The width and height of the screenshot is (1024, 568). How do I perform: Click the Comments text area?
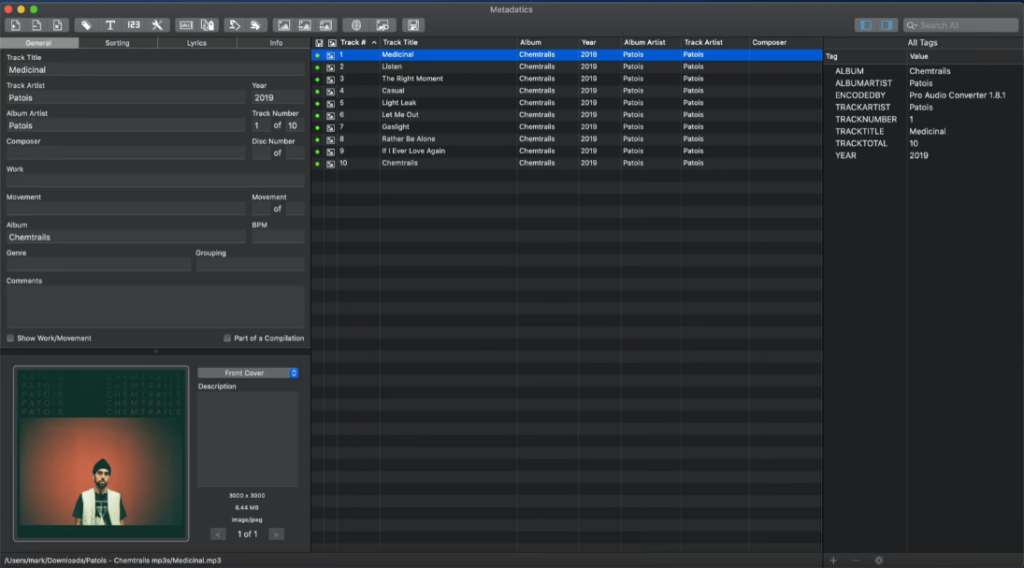click(x=155, y=307)
